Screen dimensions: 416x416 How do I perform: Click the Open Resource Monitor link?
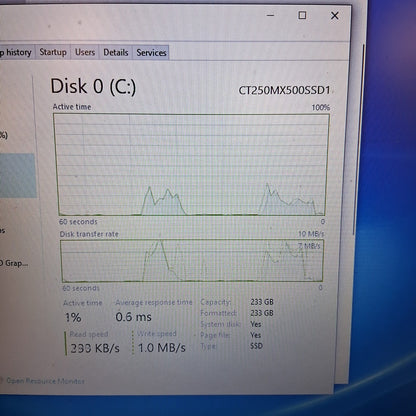45,381
